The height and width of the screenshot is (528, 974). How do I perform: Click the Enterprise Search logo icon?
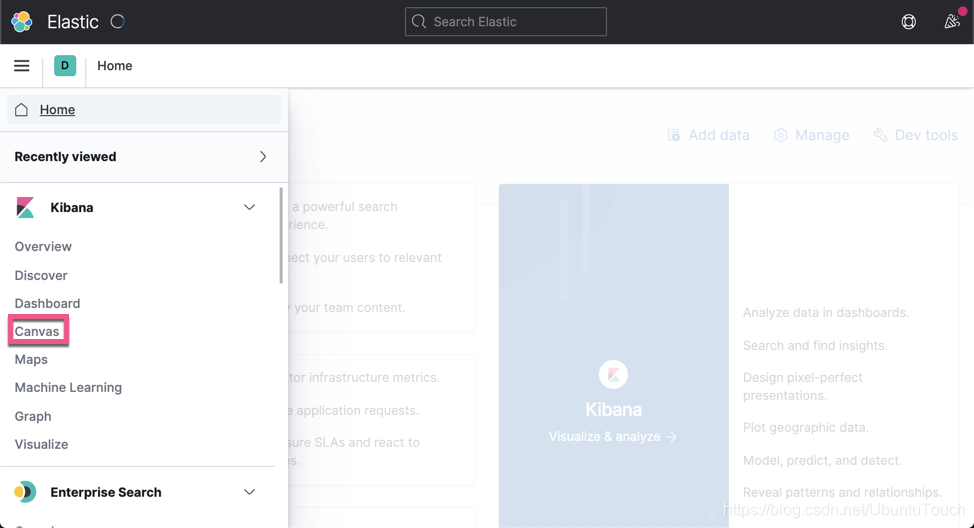pyautogui.click(x=25, y=492)
